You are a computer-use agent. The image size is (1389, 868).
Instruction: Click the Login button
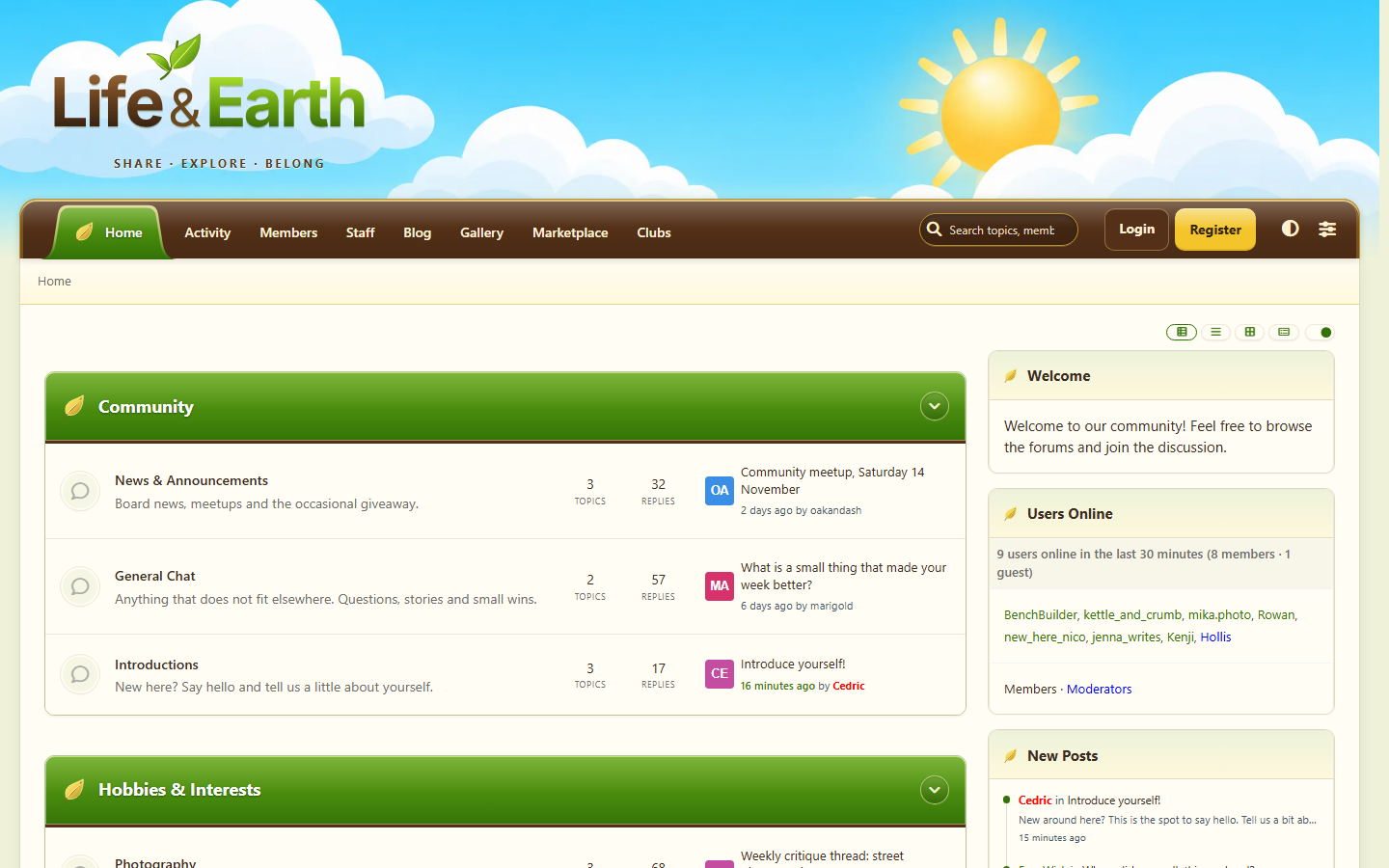pyautogui.click(x=1136, y=230)
